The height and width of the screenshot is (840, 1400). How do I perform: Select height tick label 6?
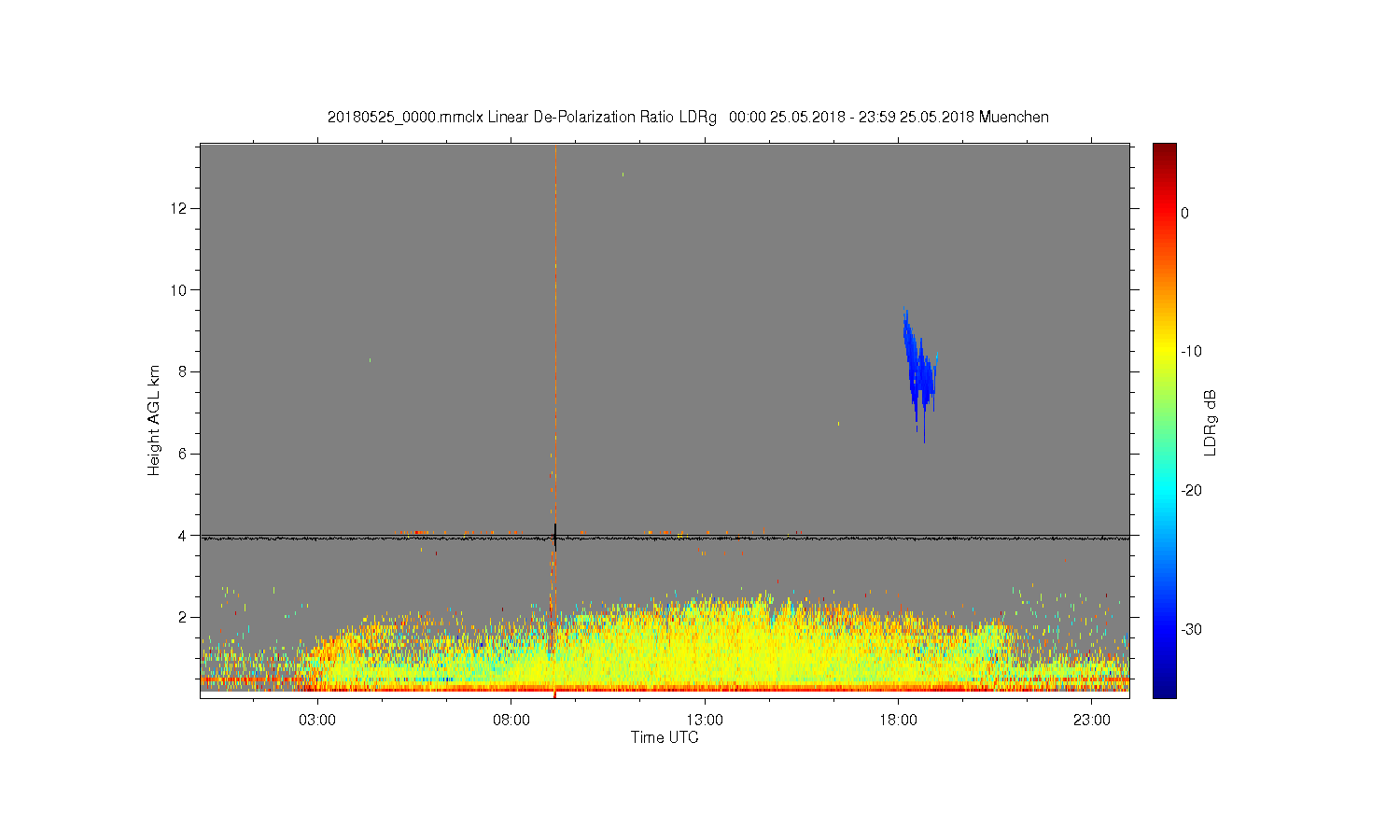click(x=183, y=454)
